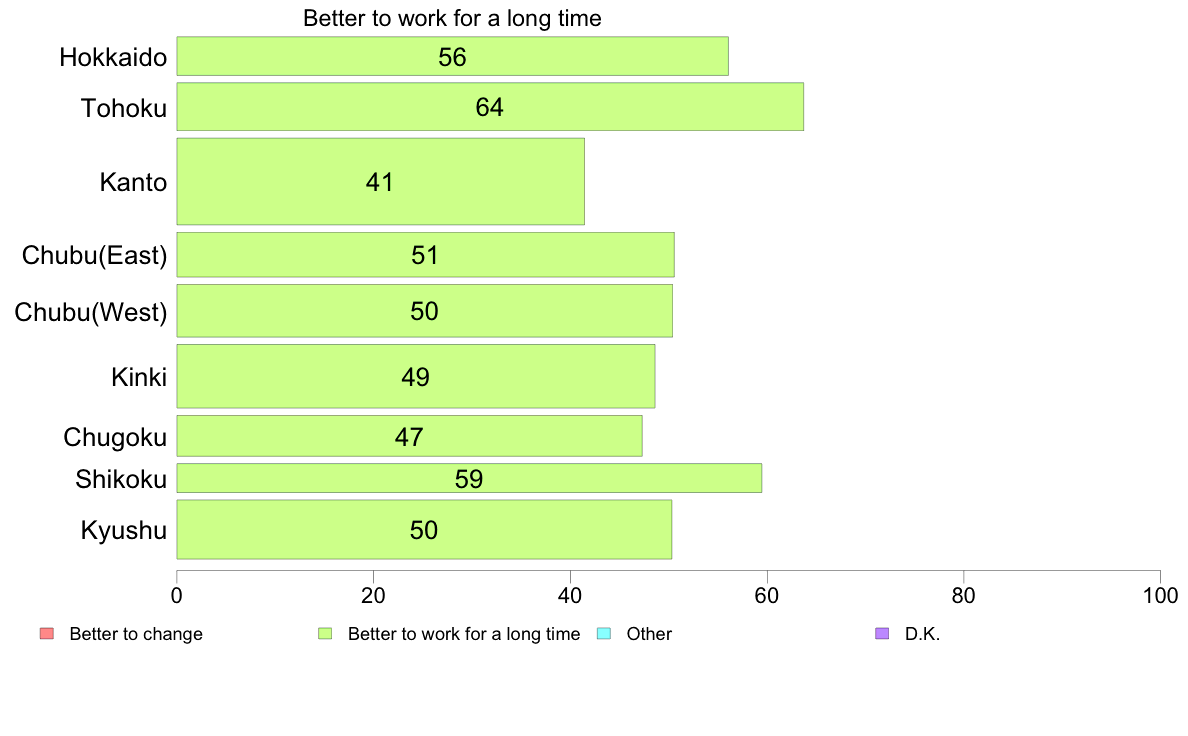
Task: Select the Hokkaido bar showing 56
Action: click(x=452, y=56)
